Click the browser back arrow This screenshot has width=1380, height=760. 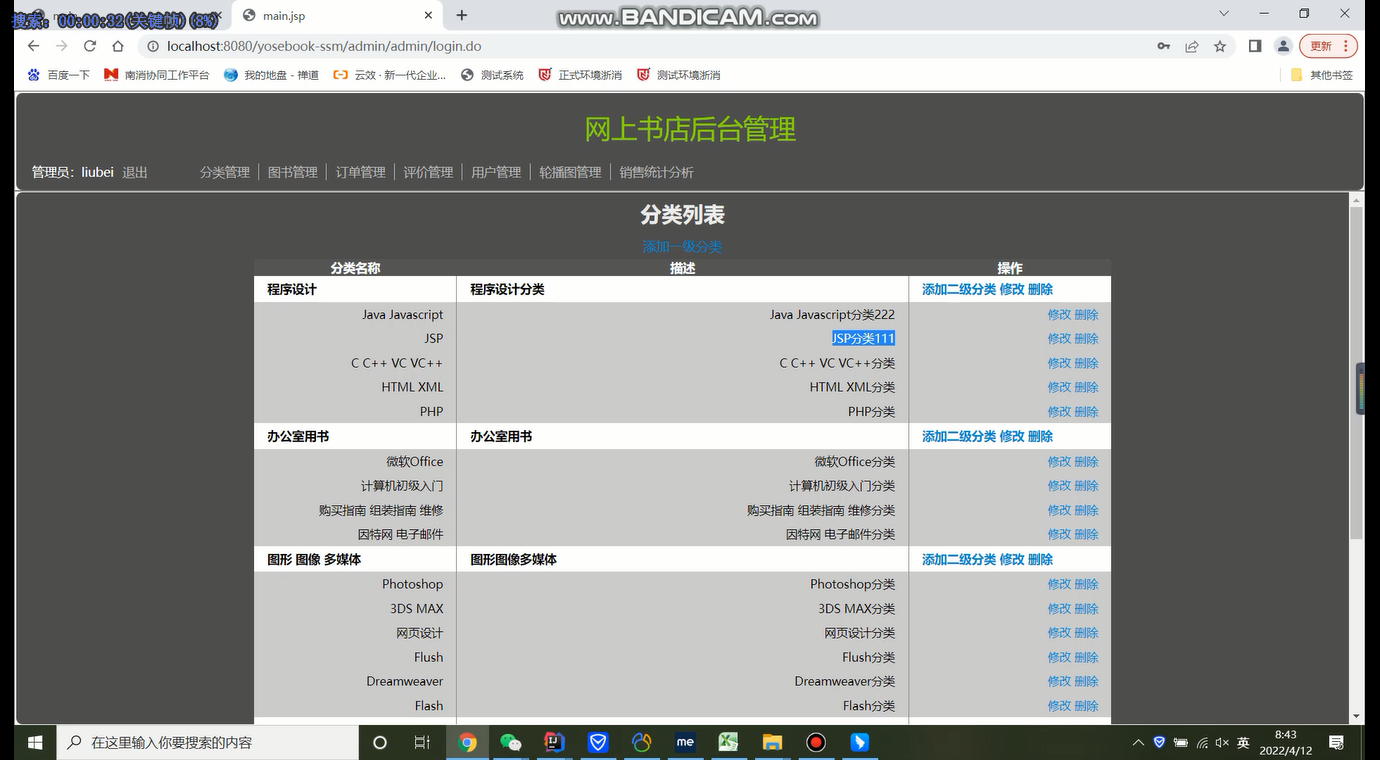pos(33,46)
